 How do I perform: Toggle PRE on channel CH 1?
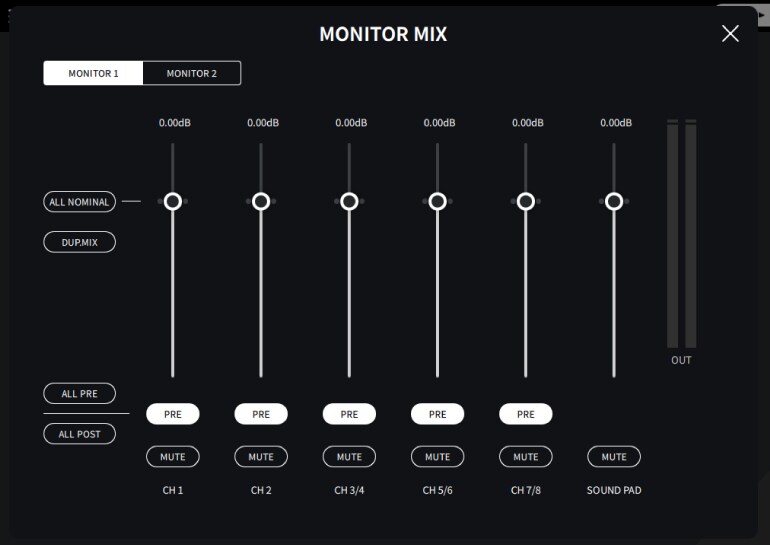[x=173, y=414]
